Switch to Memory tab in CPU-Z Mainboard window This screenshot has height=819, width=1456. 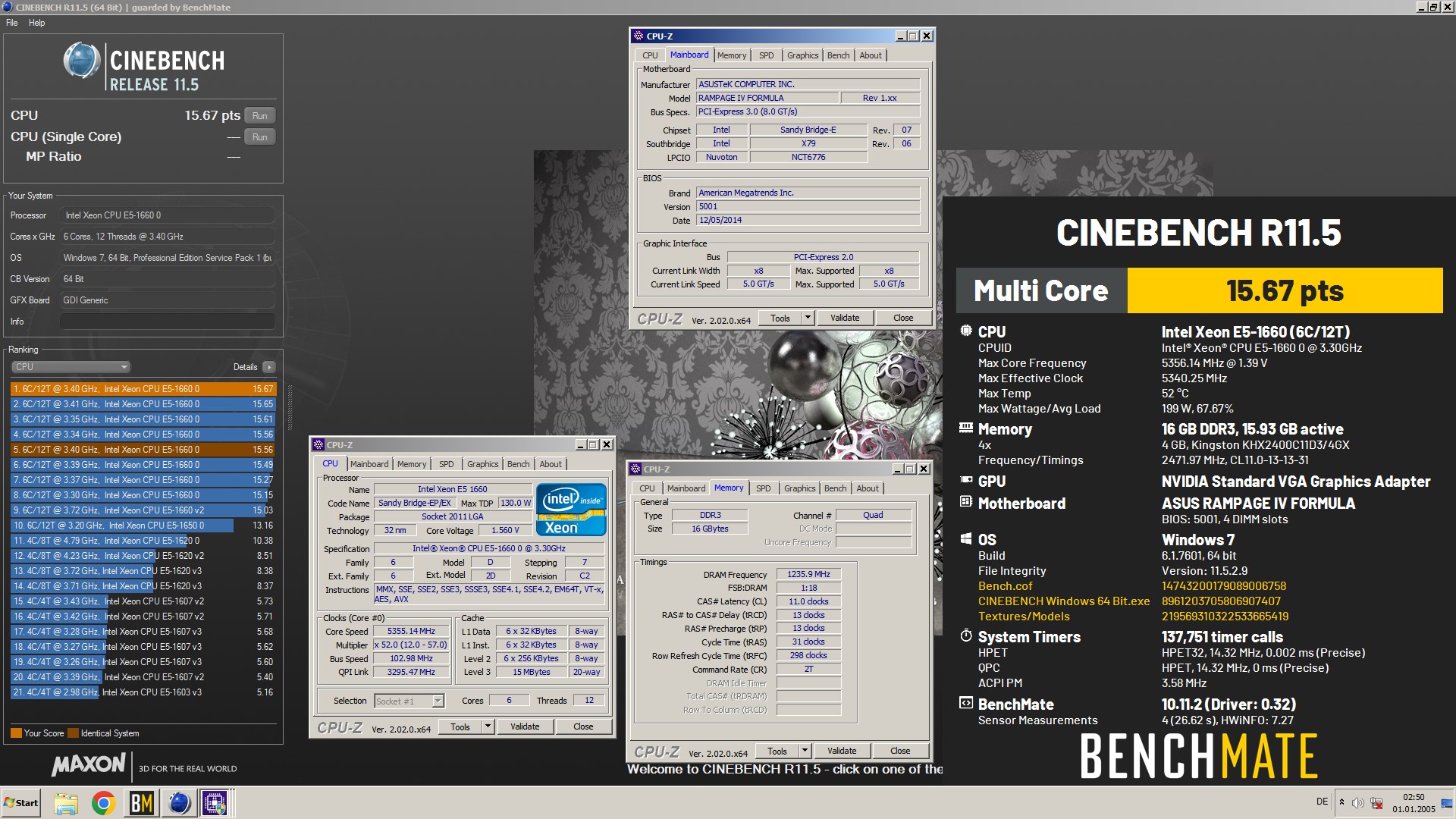click(731, 55)
